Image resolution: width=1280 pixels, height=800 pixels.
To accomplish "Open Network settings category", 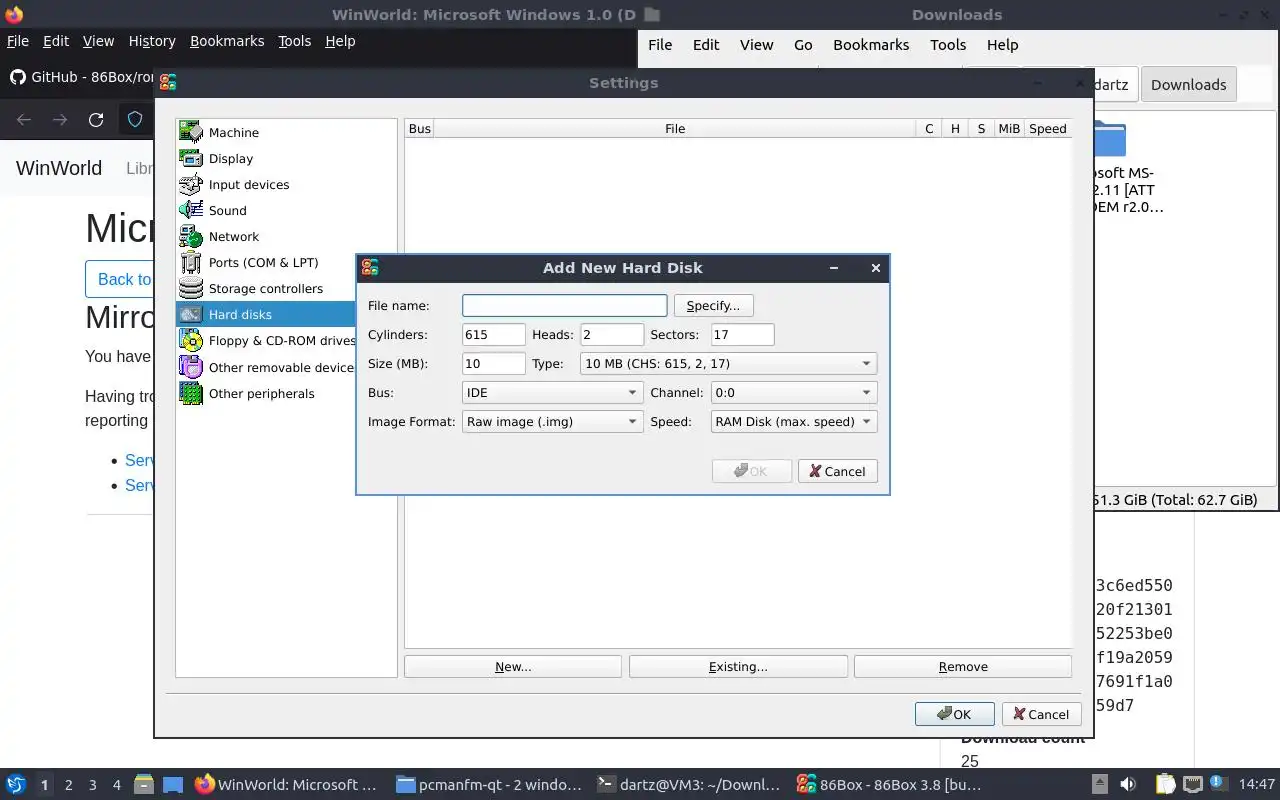I will click(x=233, y=236).
